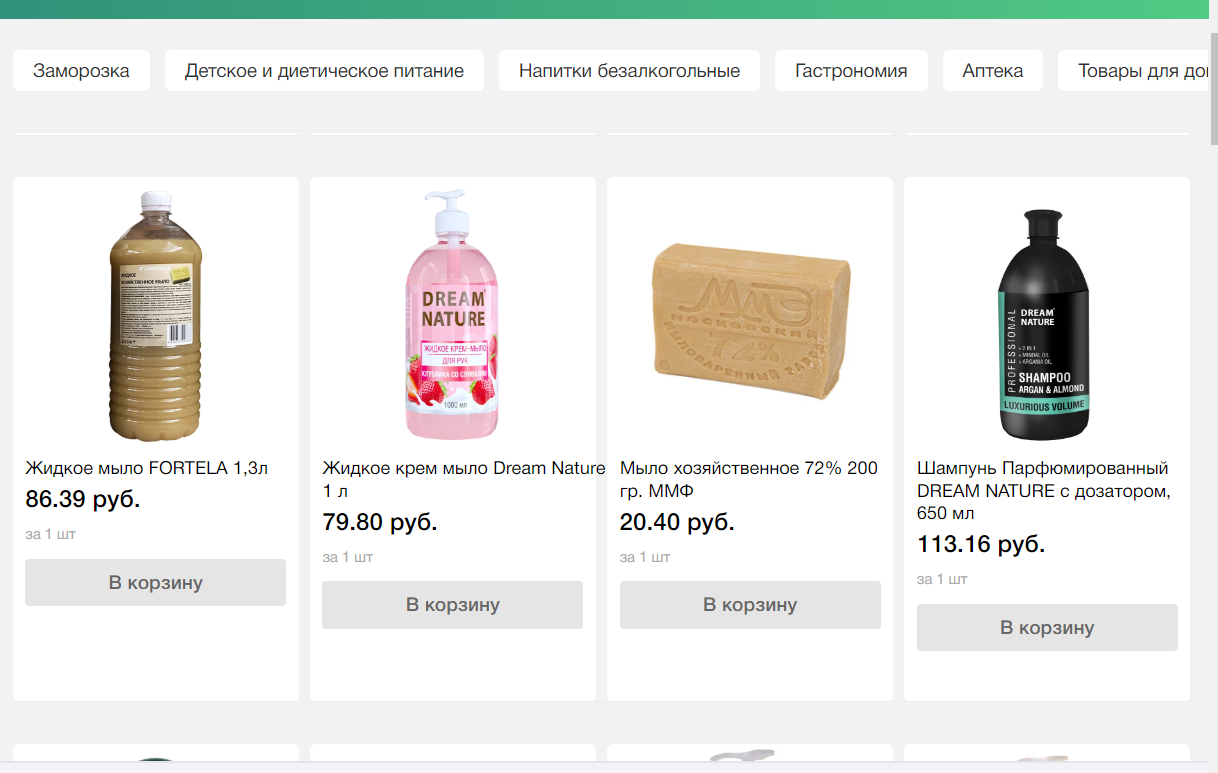
Task: Select Детское и диетическое питание category
Action: 324,71
